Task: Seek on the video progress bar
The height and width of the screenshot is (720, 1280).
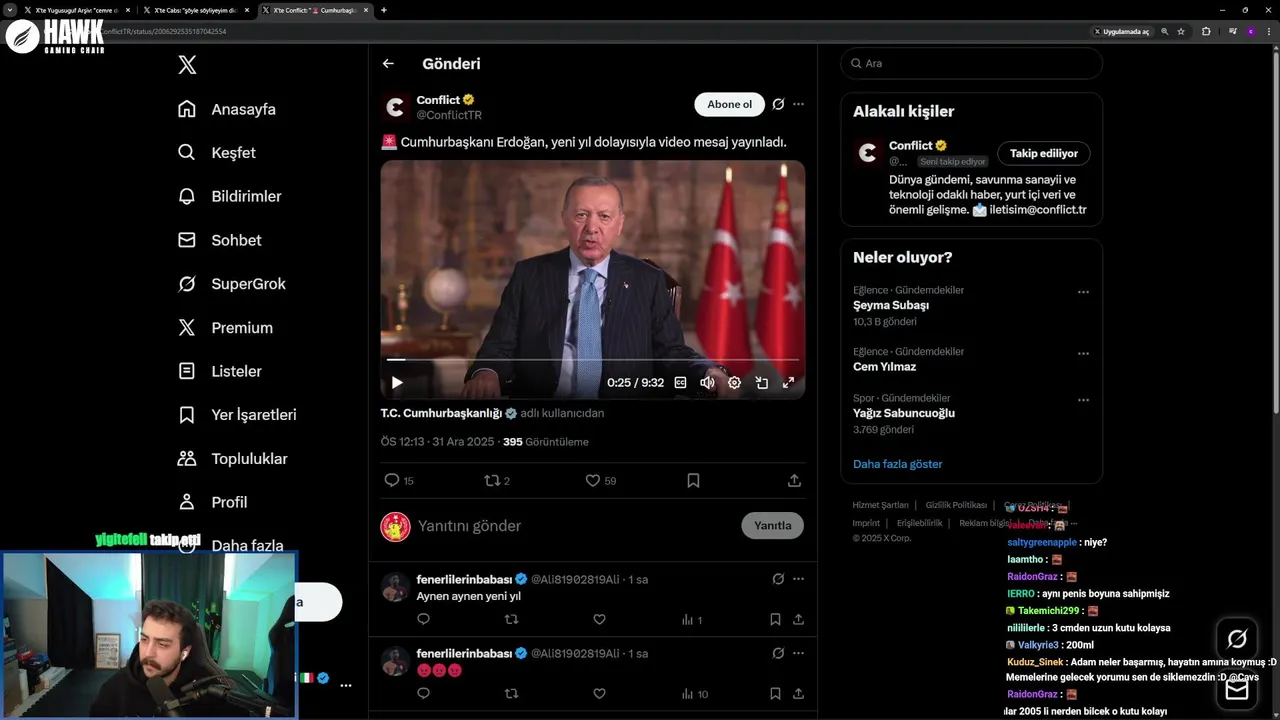Action: click(592, 359)
